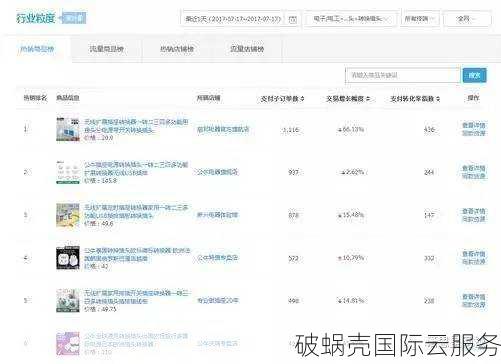Viewport: 501px width, 364px height.
Task: Open the shop name link in rank 4 row
Action: [217, 258]
